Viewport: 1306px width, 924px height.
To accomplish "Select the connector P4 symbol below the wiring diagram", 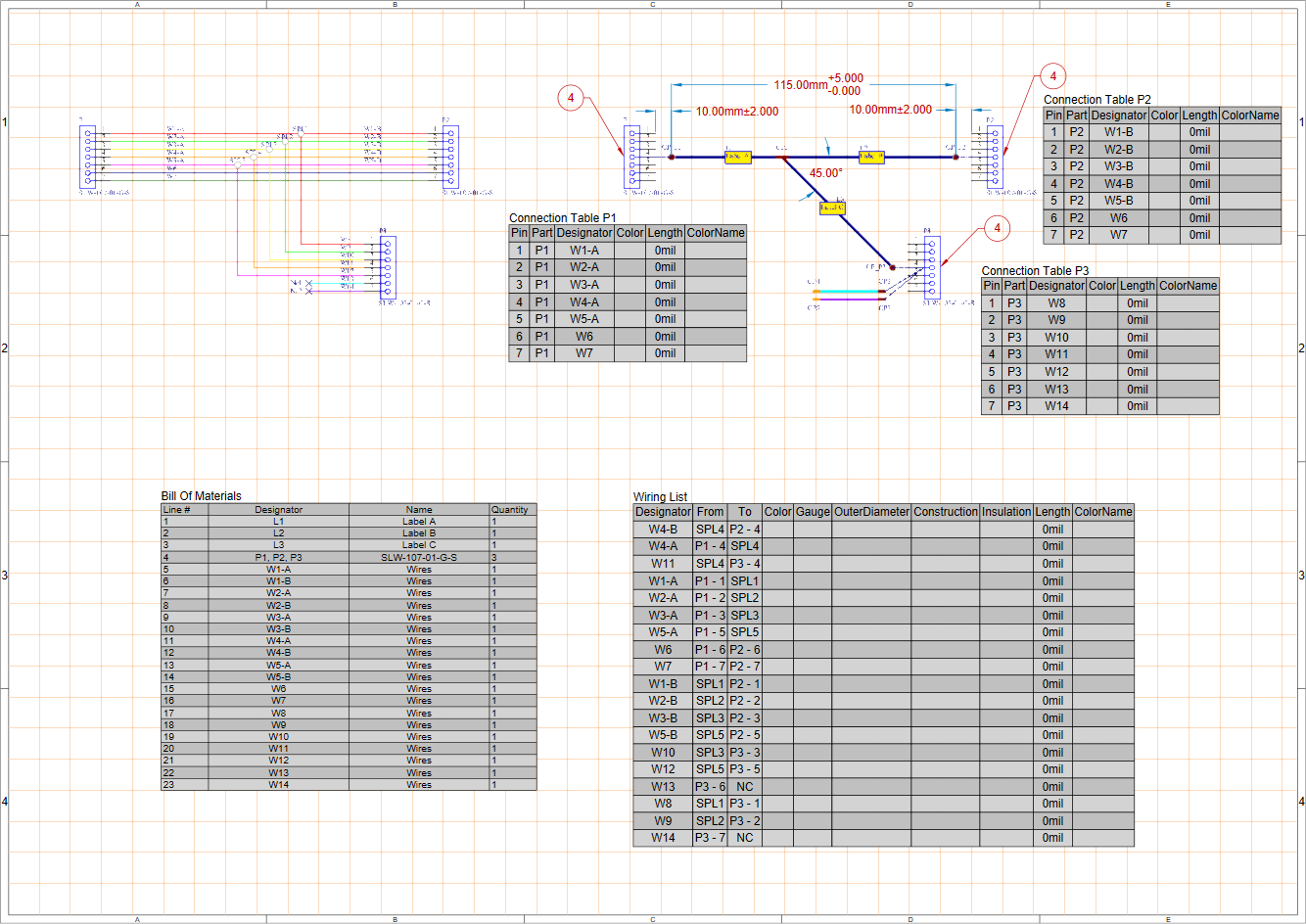I will (x=389, y=266).
